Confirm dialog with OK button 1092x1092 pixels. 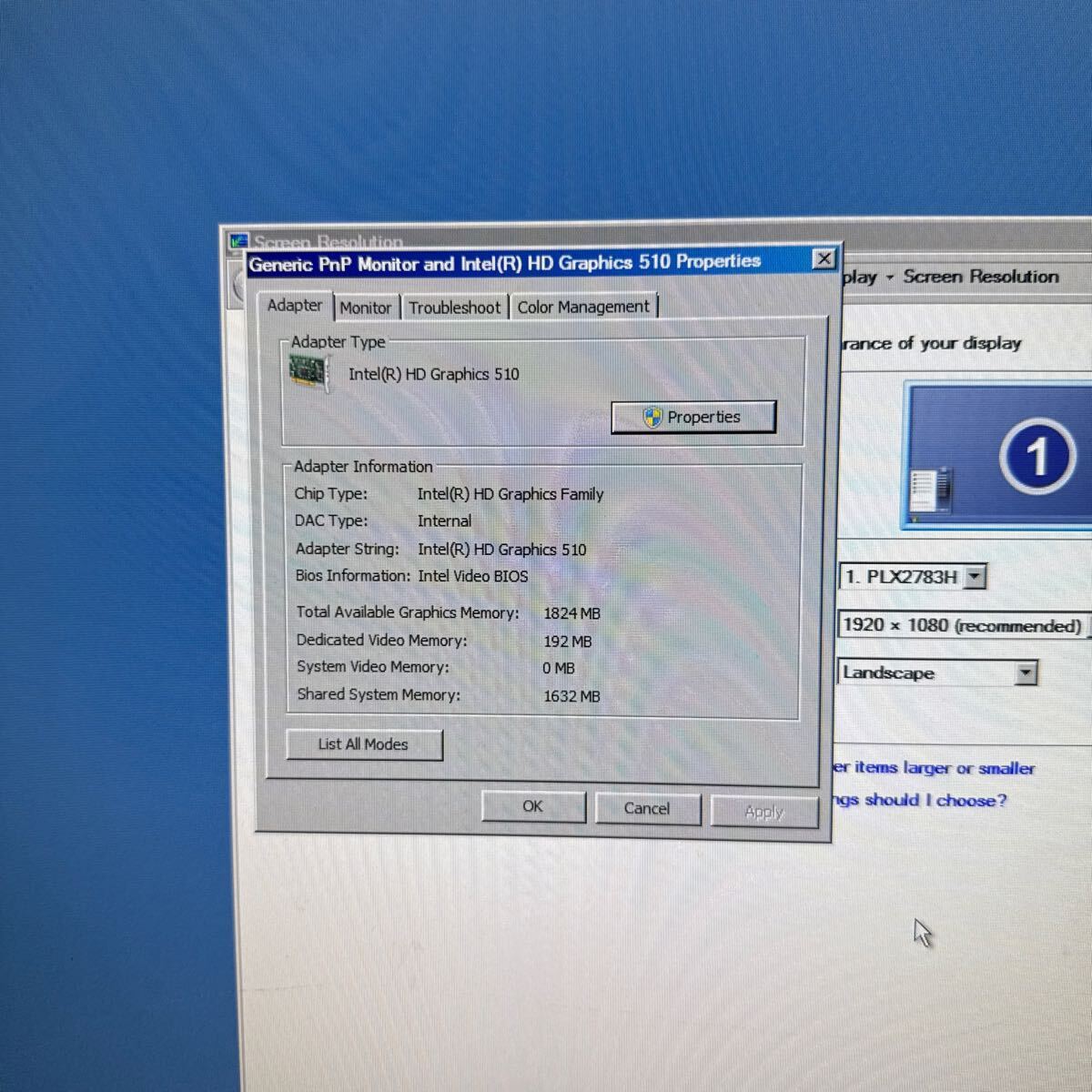(532, 806)
